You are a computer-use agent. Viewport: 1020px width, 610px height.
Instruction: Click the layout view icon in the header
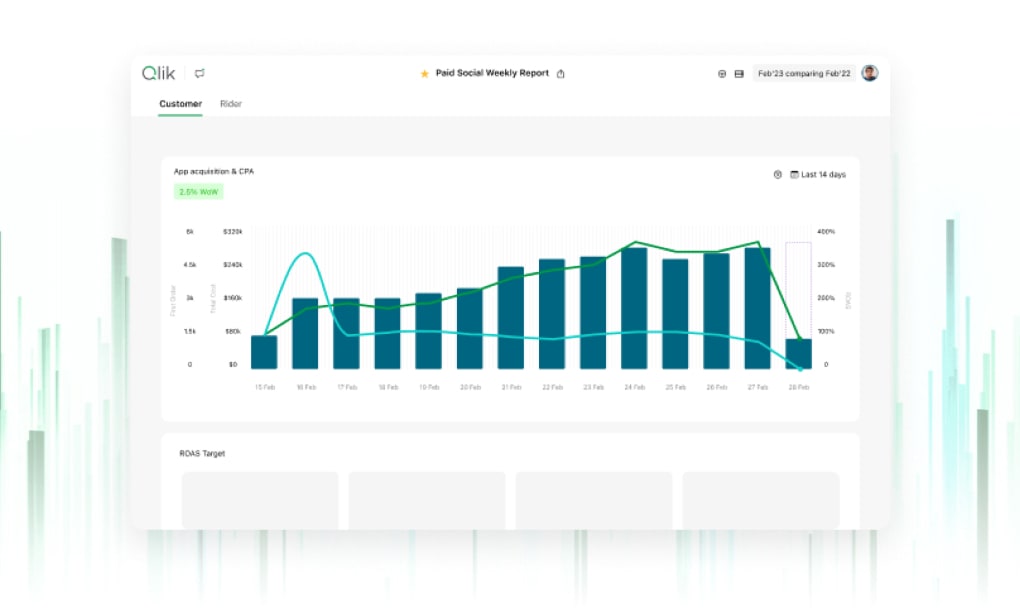pos(739,74)
